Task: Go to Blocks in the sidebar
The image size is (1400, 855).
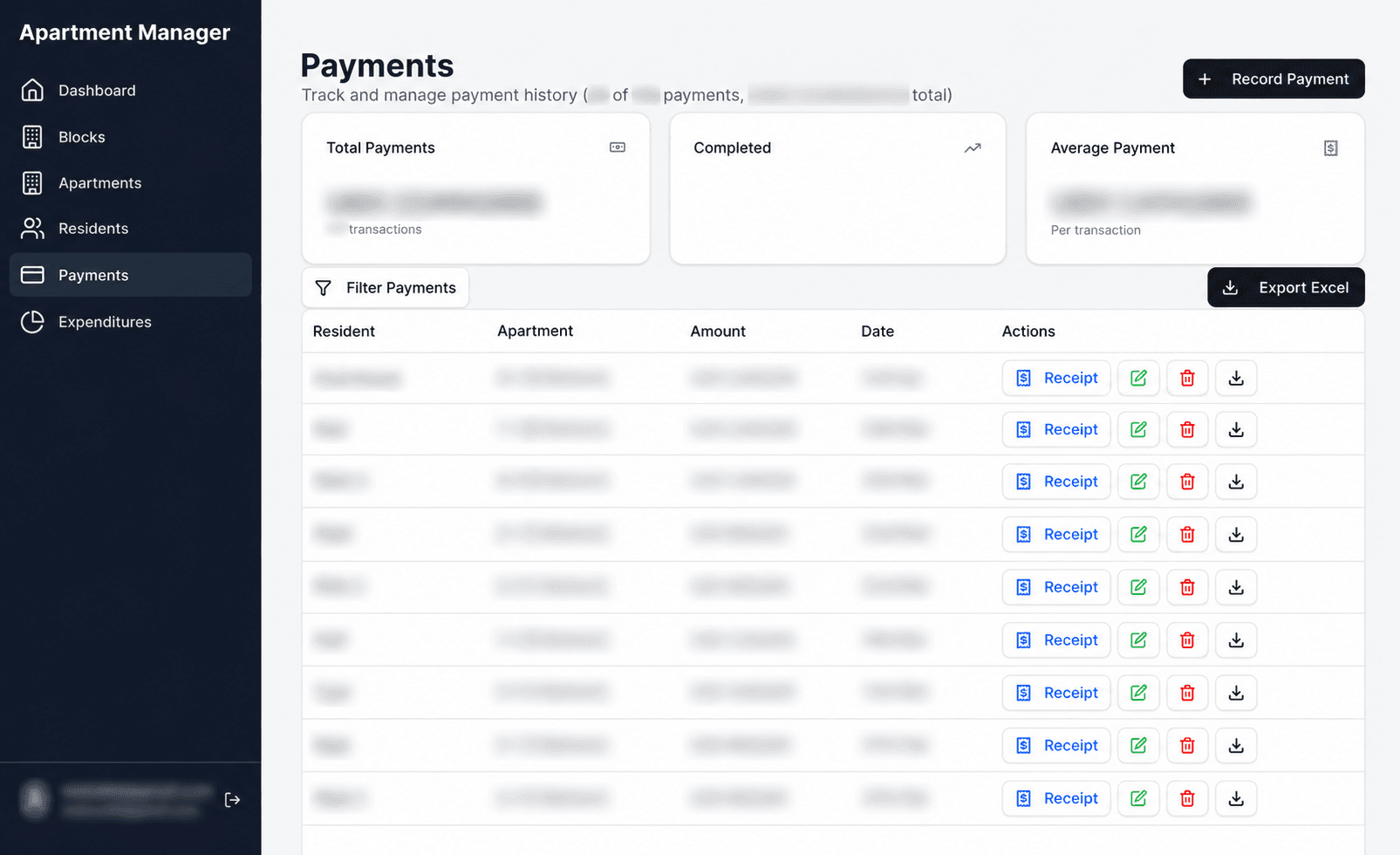Action: [131, 137]
